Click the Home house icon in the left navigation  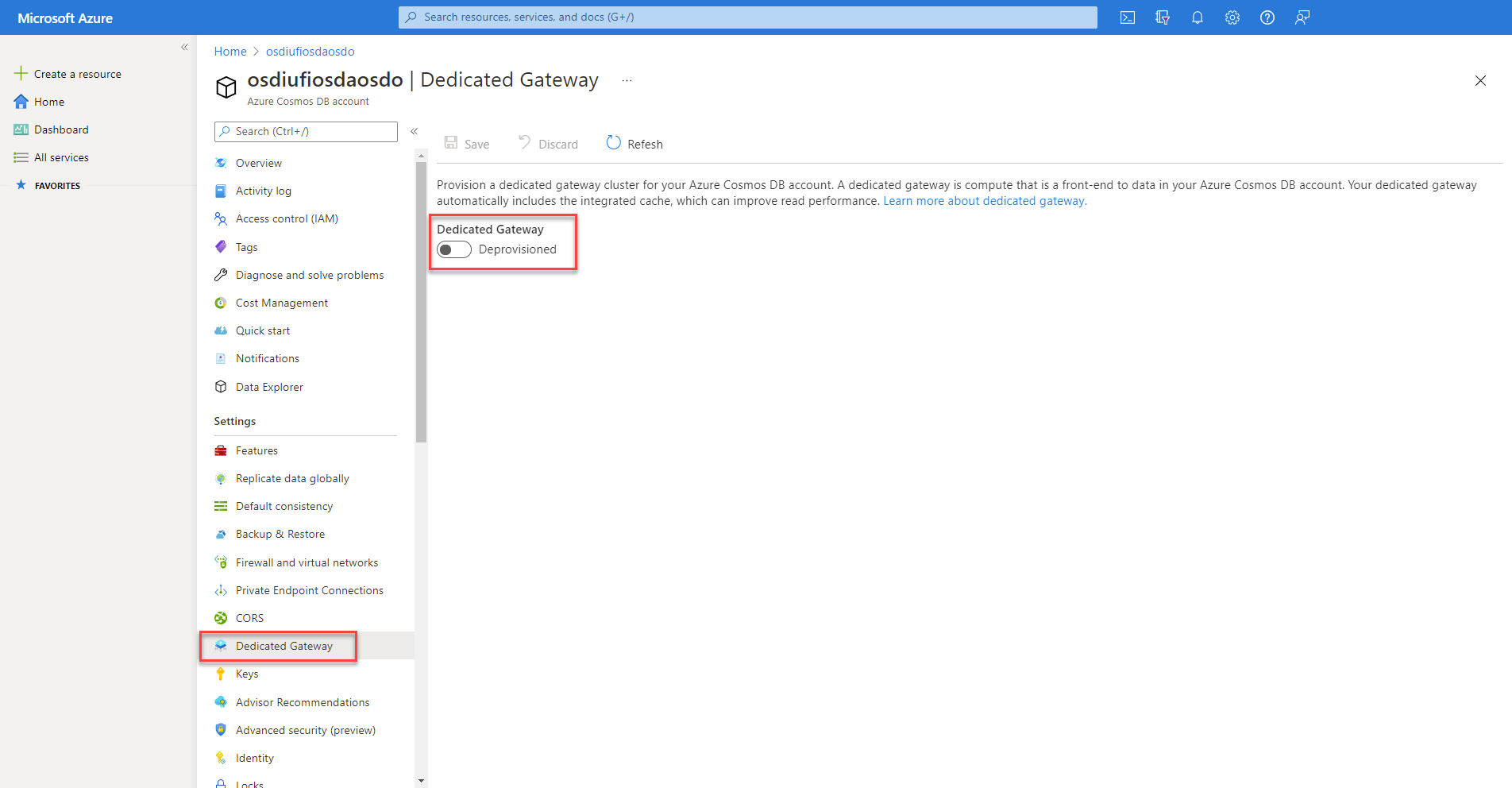coord(21,102)
